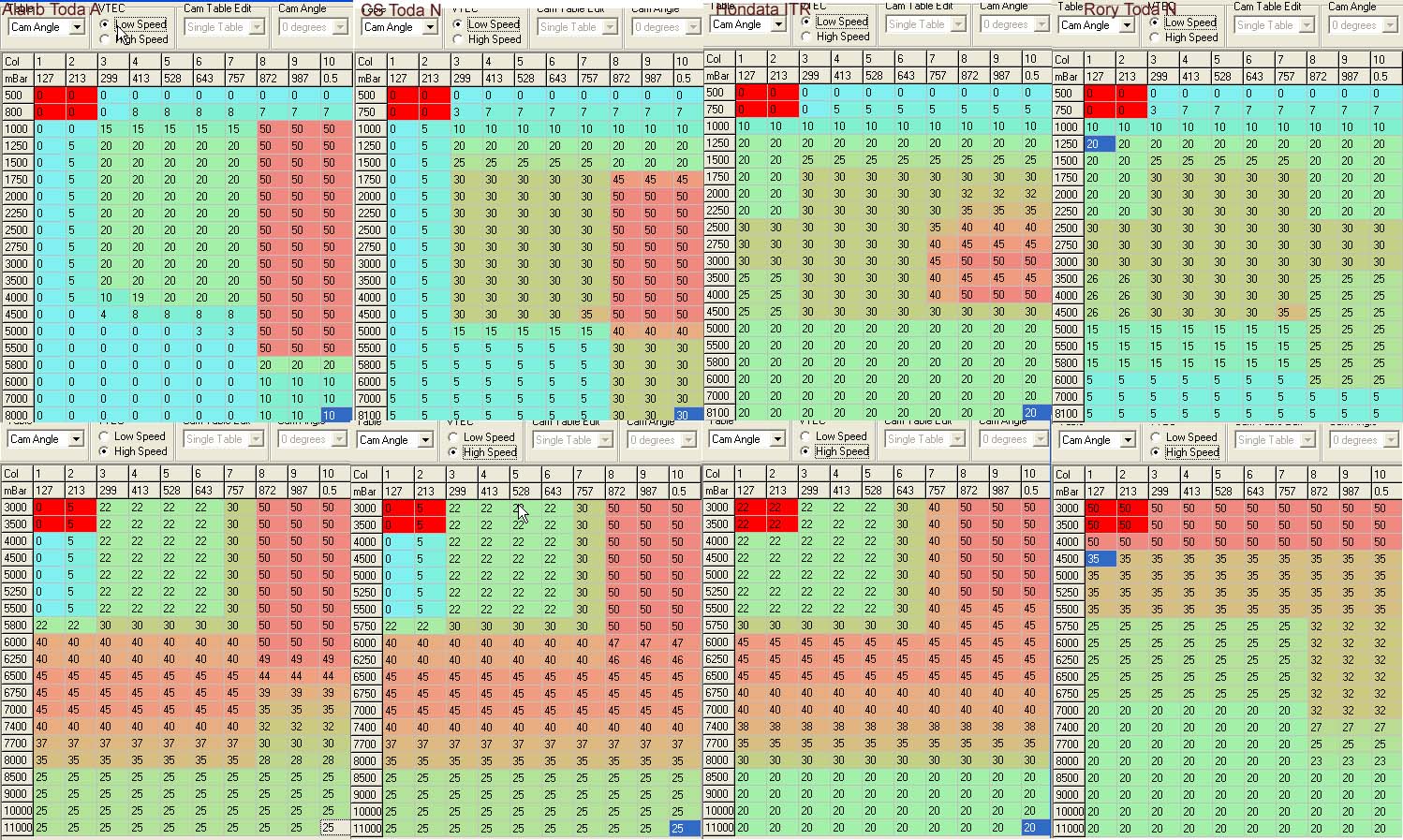Select highlighted '25' cell in 11000 row below CG Toda N

tap(685, 829)
